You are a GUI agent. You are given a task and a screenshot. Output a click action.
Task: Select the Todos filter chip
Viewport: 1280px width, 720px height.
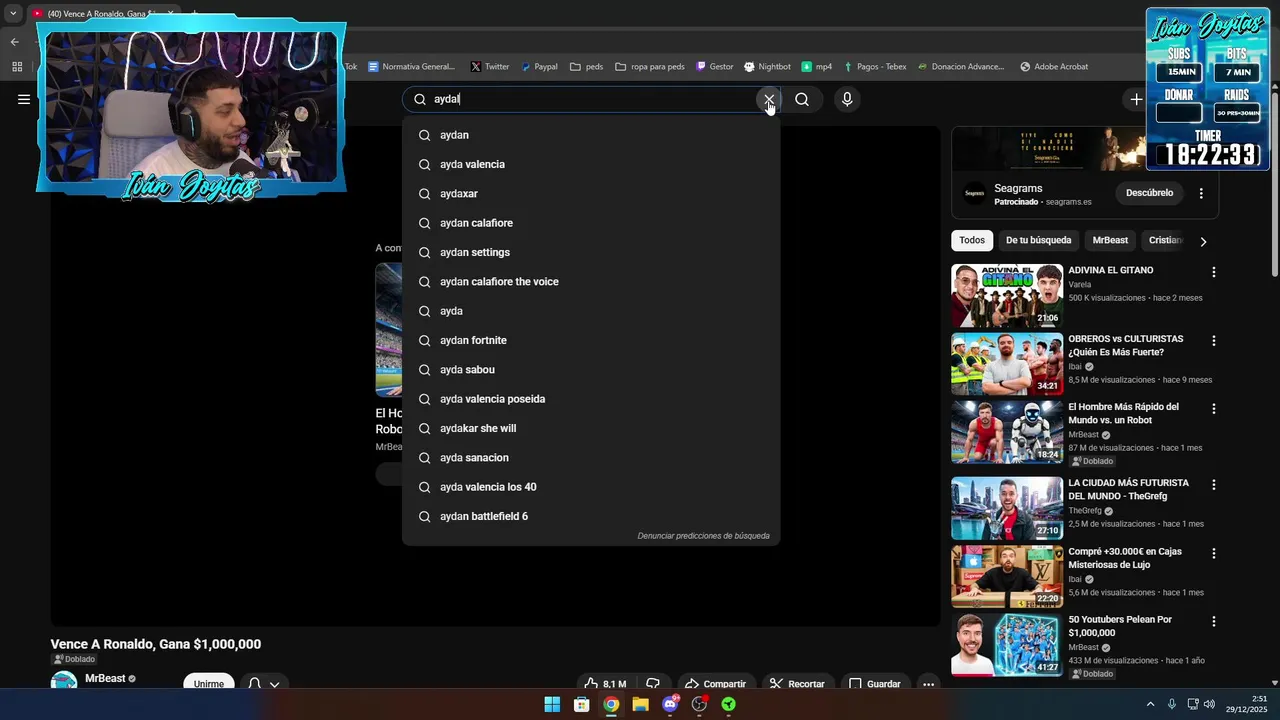tap(972, 240)
